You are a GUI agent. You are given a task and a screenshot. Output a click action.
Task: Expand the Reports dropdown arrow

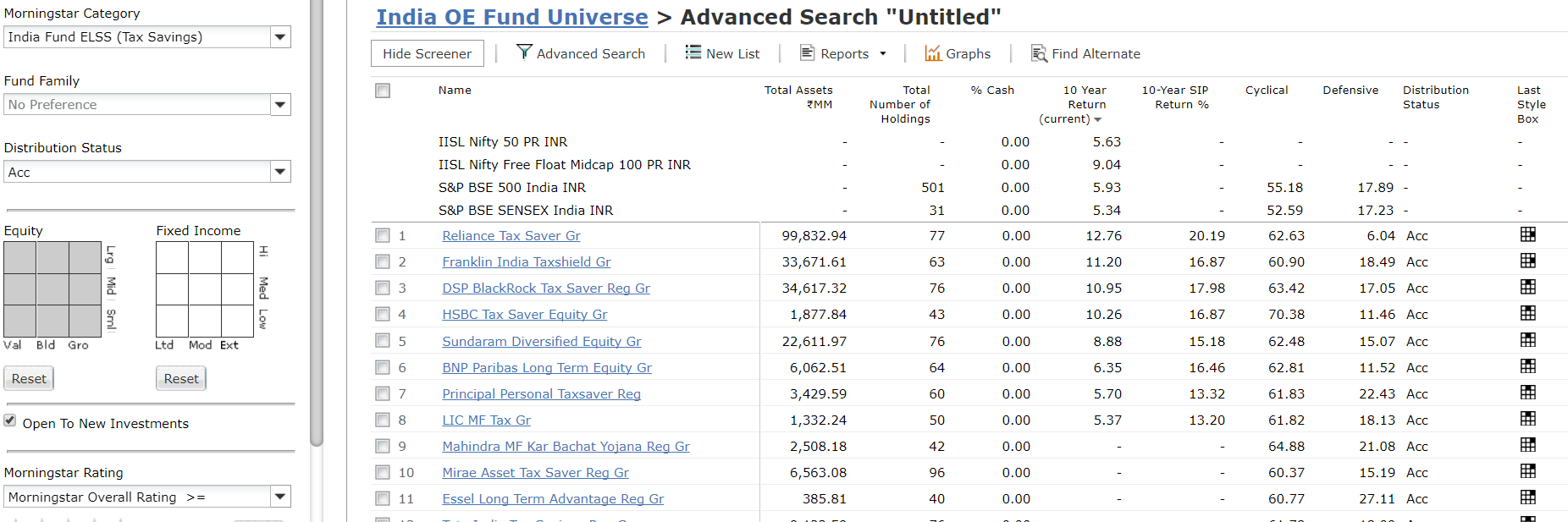[x=883, y=53]
